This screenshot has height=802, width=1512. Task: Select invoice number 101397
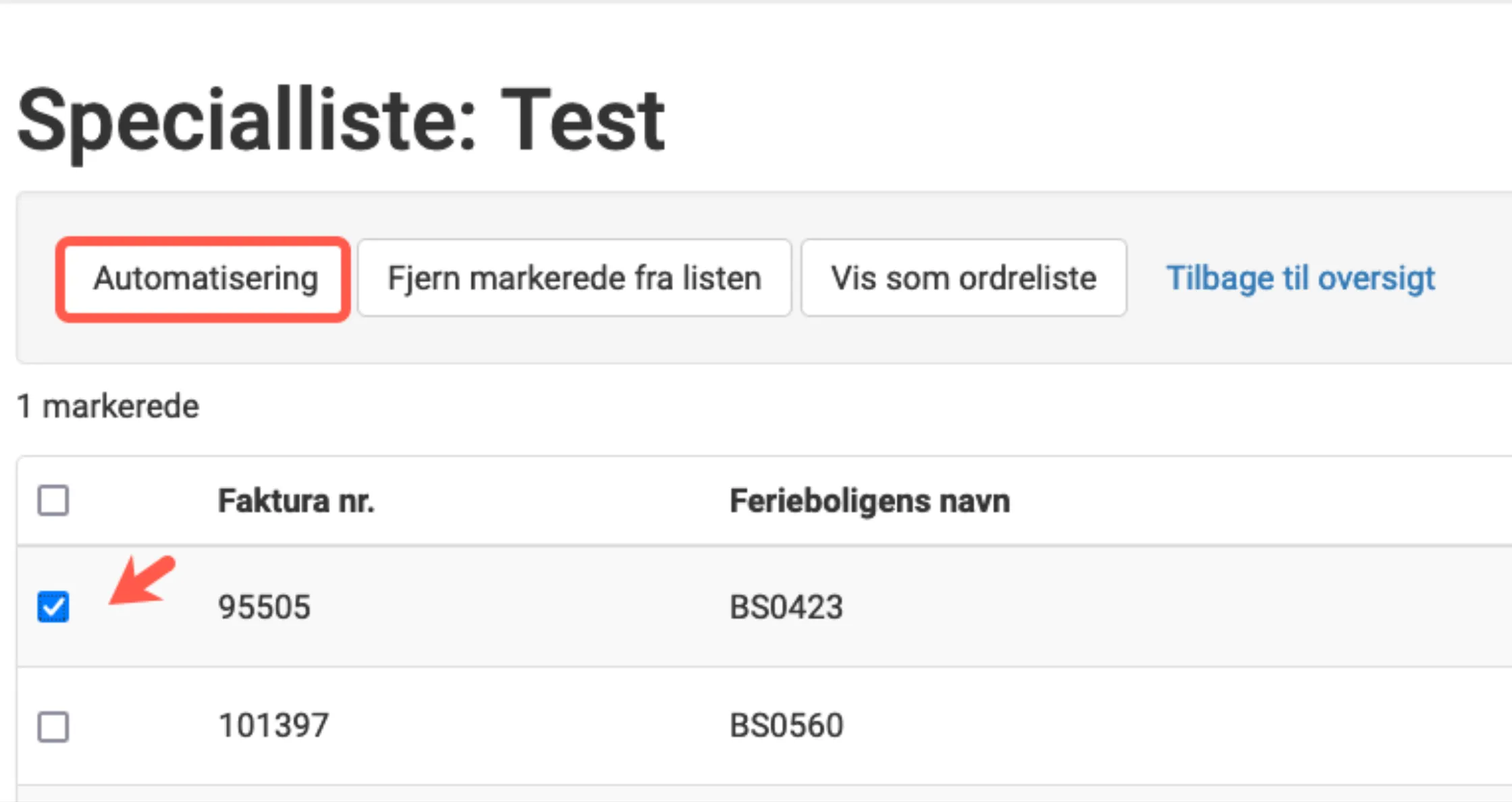pyautogui.click(x=273, y=724)
